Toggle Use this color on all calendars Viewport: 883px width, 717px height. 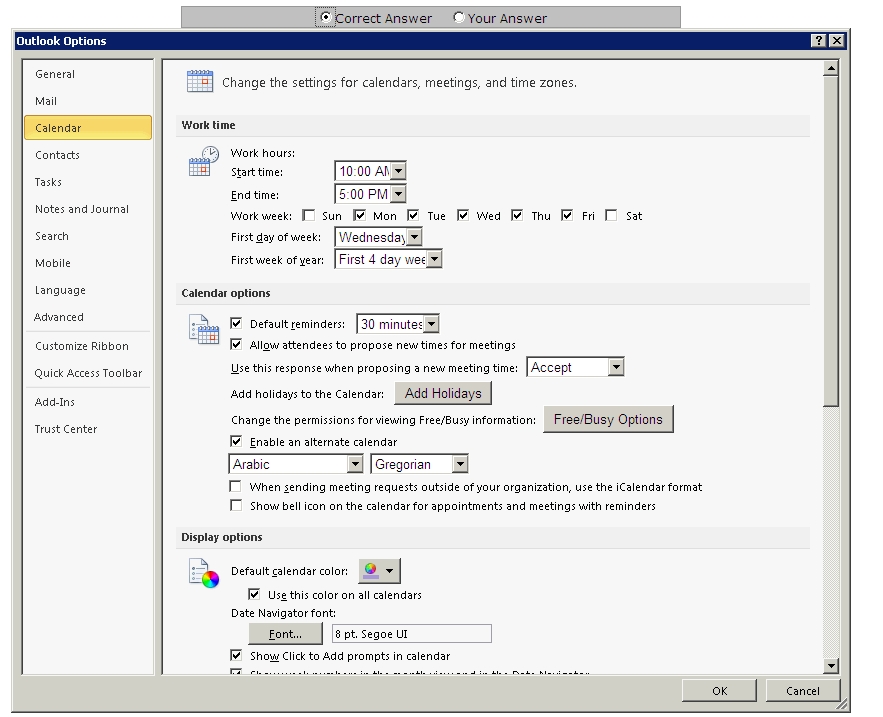tap(254, 594)
